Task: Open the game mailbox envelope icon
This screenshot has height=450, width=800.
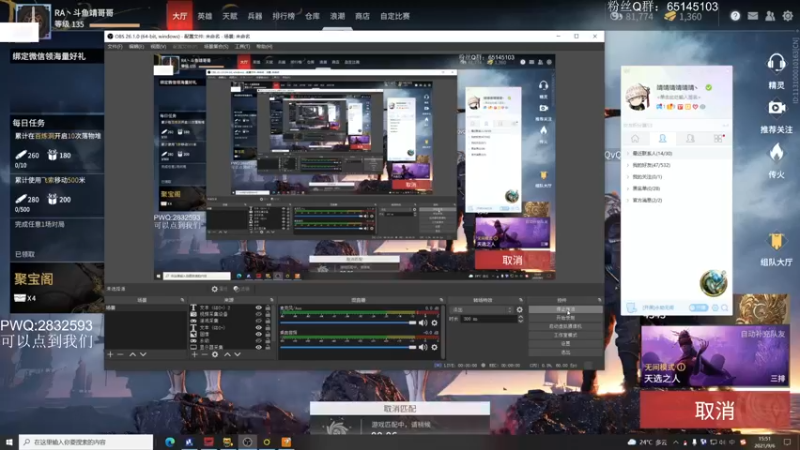Action: point(753,16)
